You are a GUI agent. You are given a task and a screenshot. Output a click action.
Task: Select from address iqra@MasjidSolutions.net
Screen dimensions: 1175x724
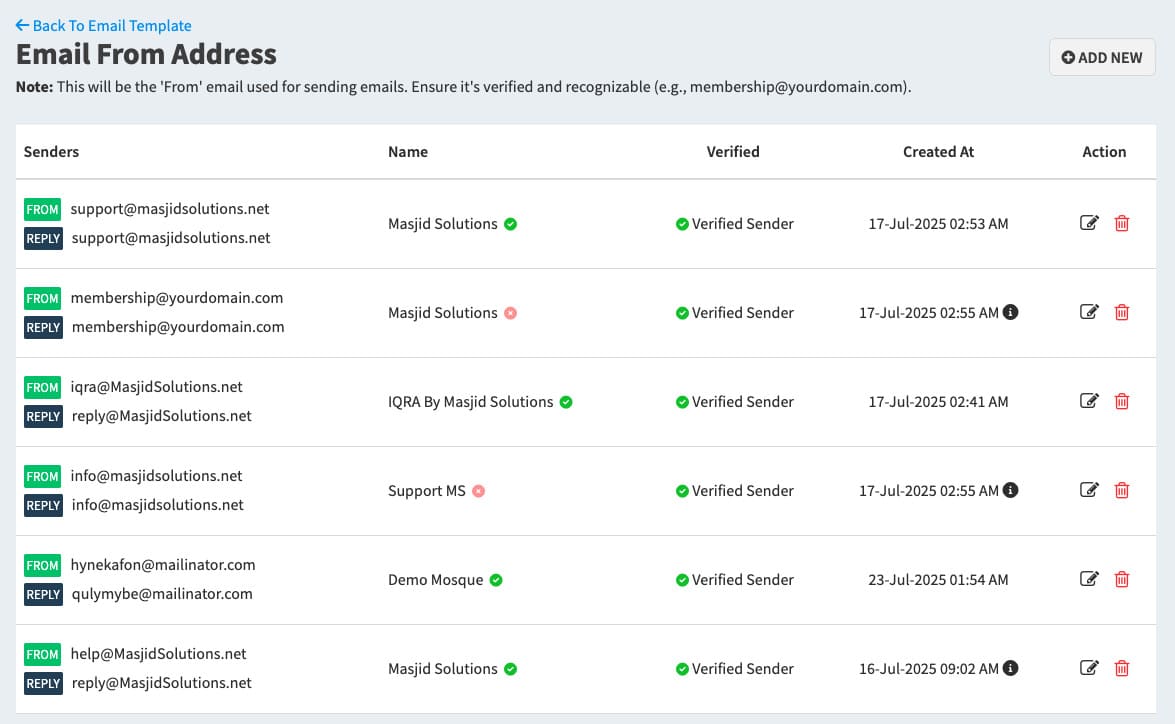point(157,387)
